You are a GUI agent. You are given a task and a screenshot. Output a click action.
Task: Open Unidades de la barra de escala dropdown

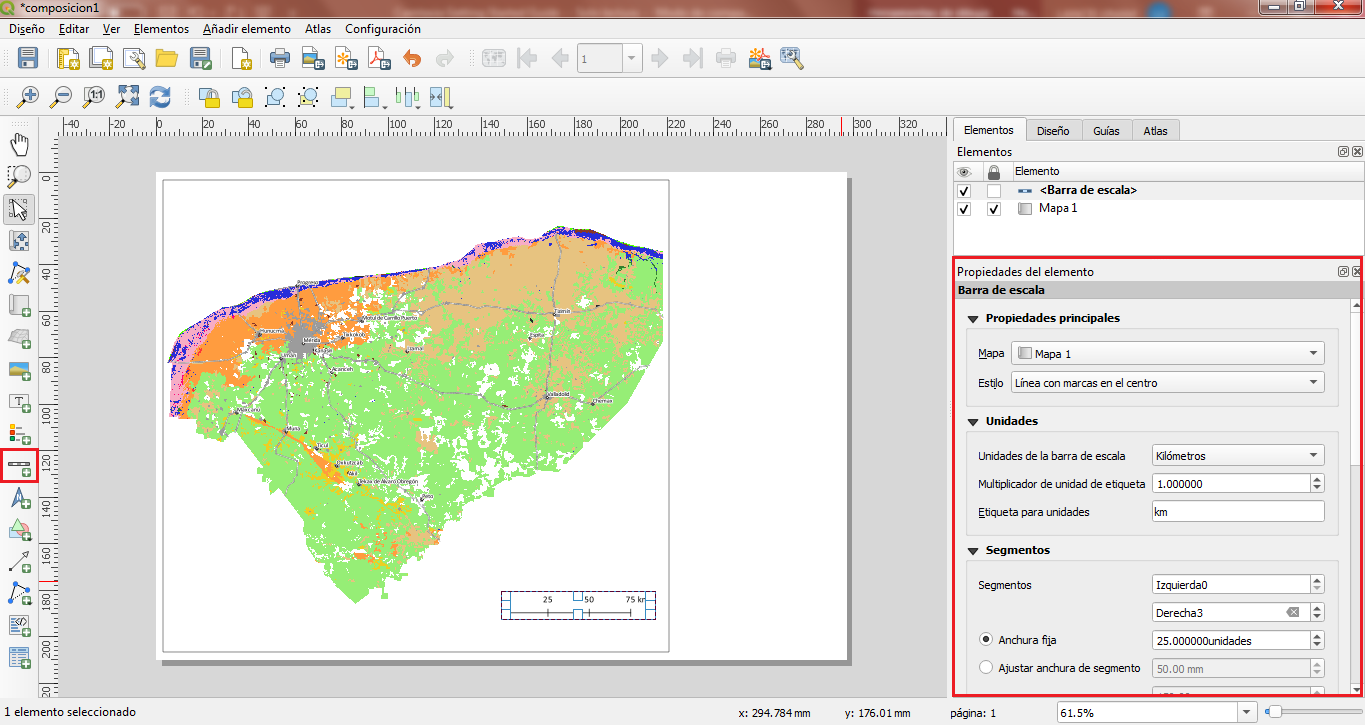pyautogui.click(x=1238, y=455)
